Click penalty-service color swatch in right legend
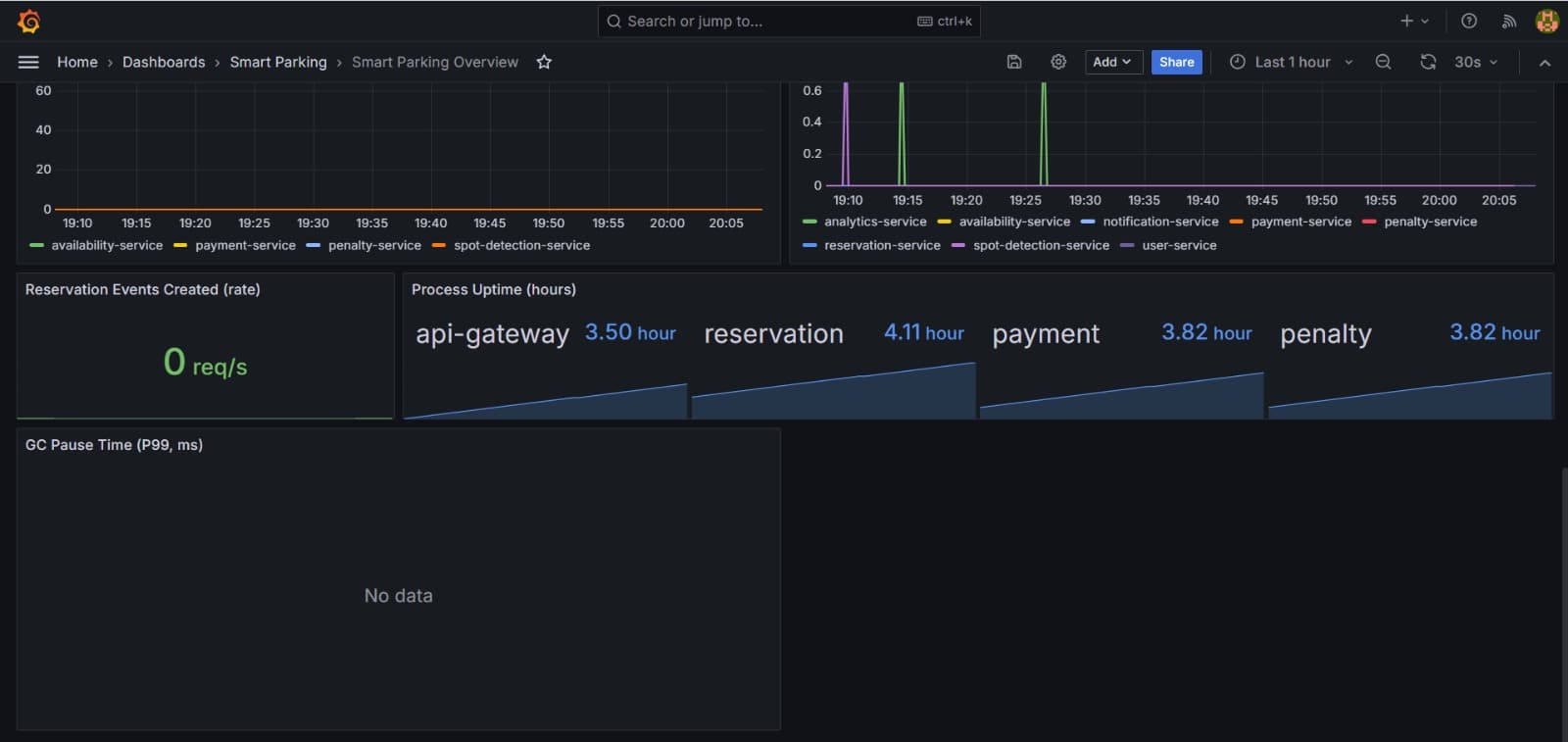Viewport: 1568px width, 742px height. click(1369, 222)
